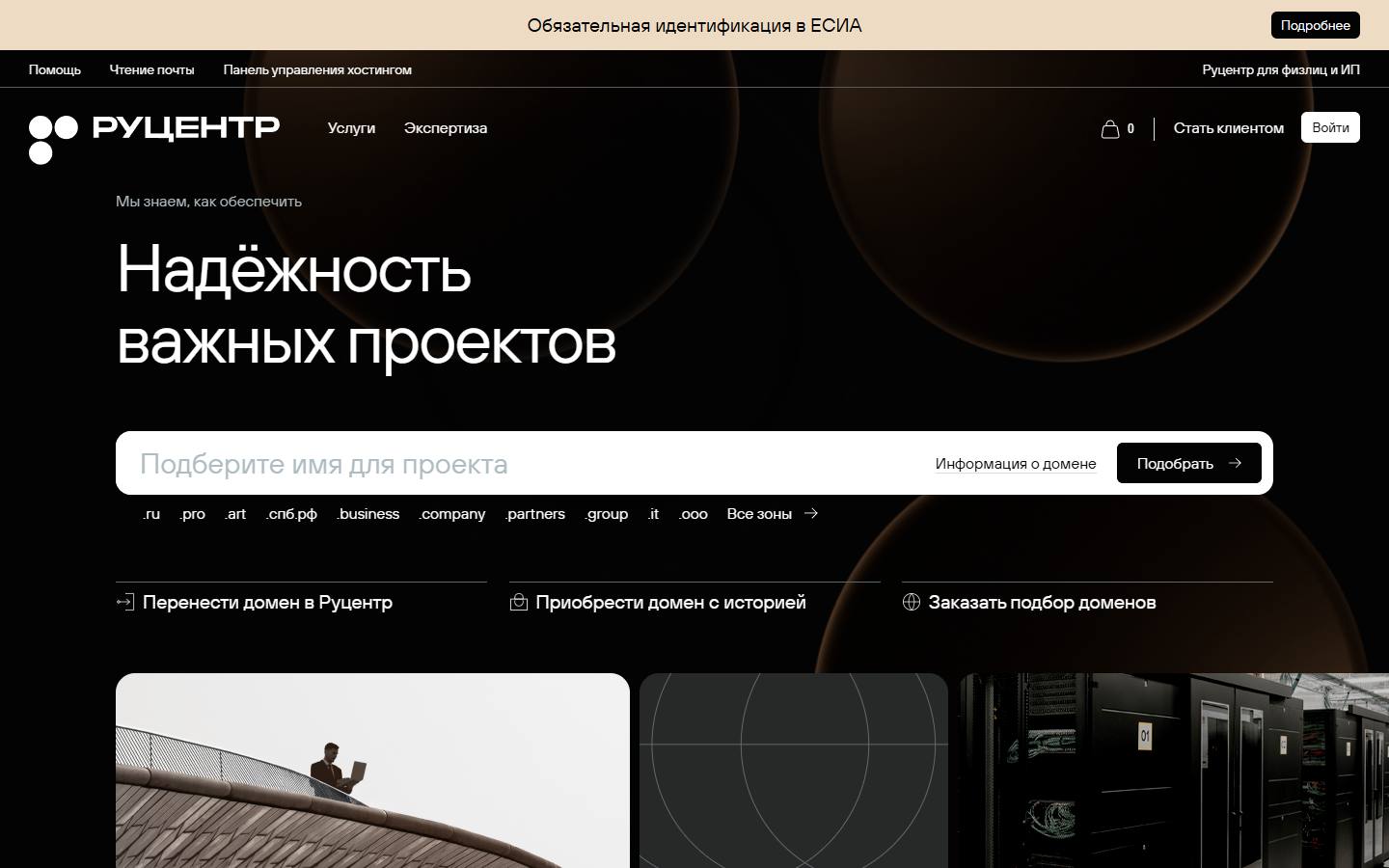
Task: Click the Подробнее button in the banner
Action: coord(1316,25)
